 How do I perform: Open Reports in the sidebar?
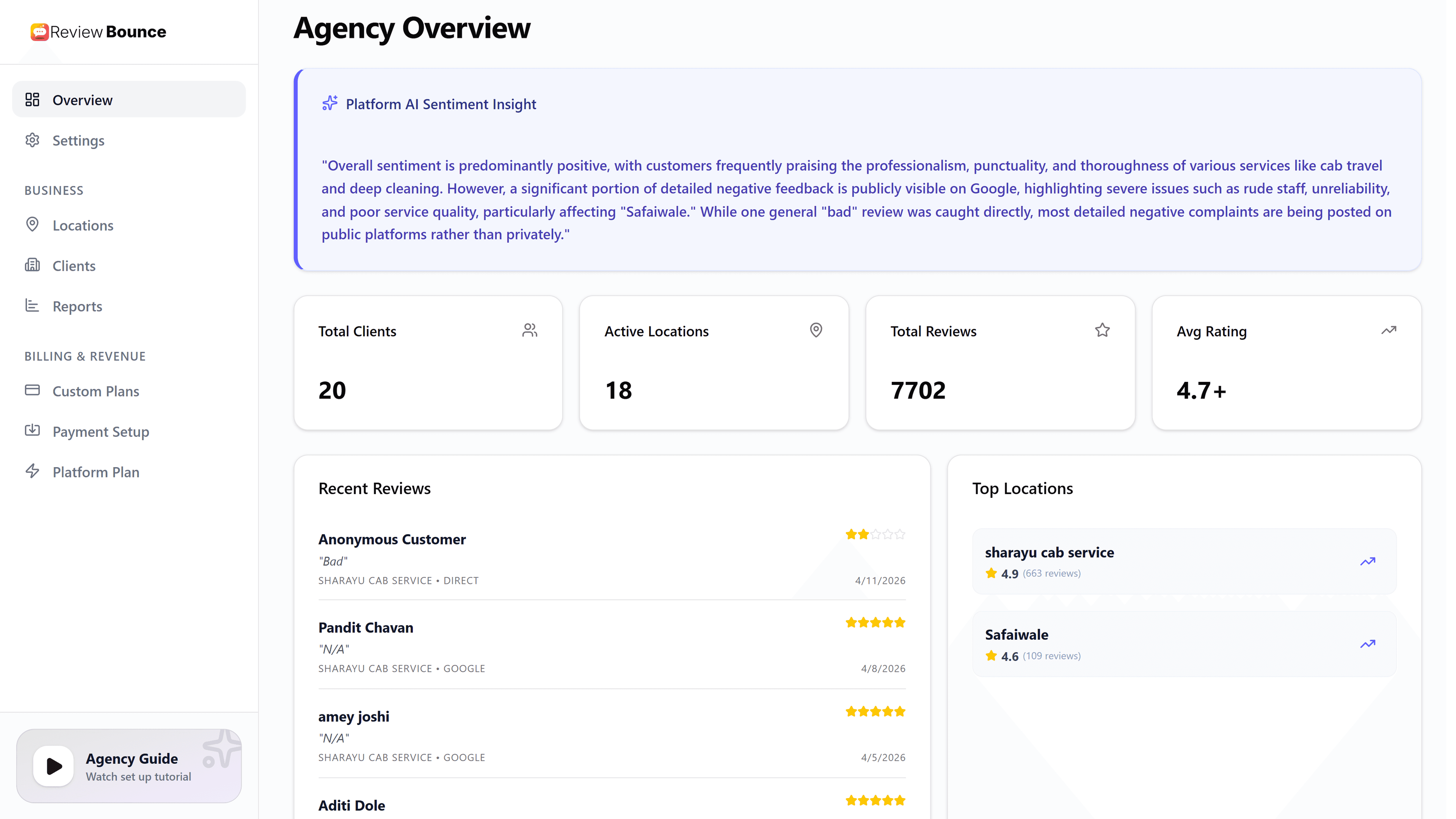point(129,306)
